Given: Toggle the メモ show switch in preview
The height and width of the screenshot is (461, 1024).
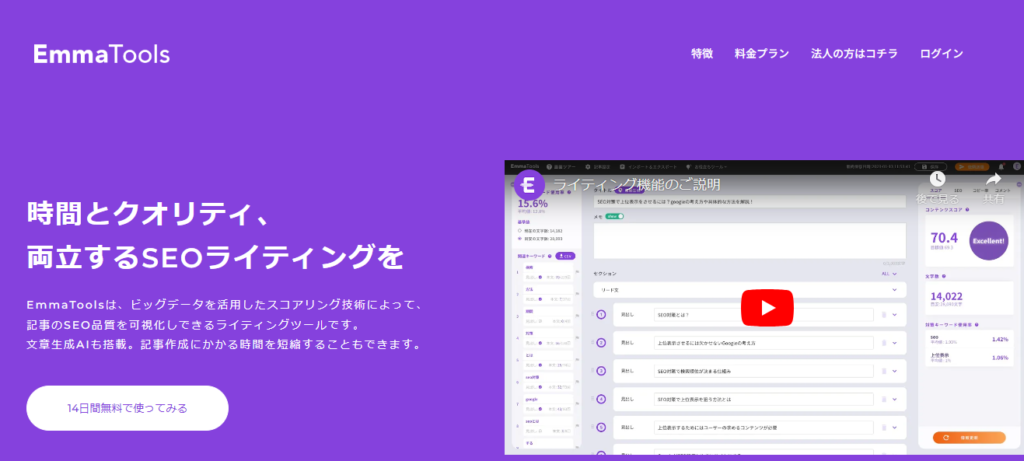Looking at the screenshot, I should [615, 216].
